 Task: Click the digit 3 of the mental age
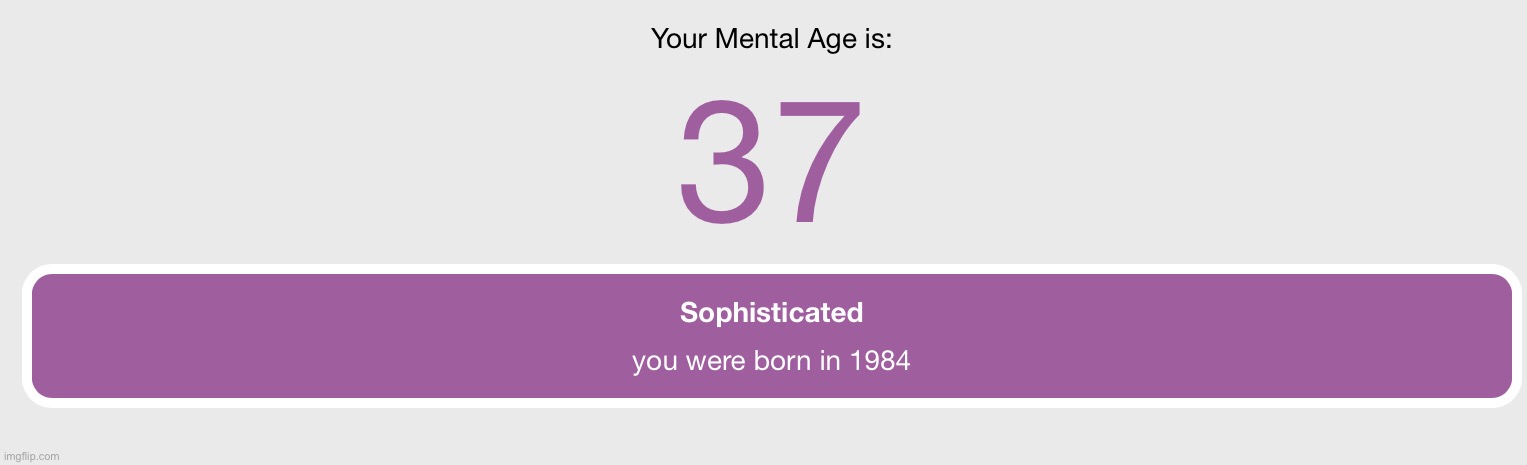coord(723,162)
